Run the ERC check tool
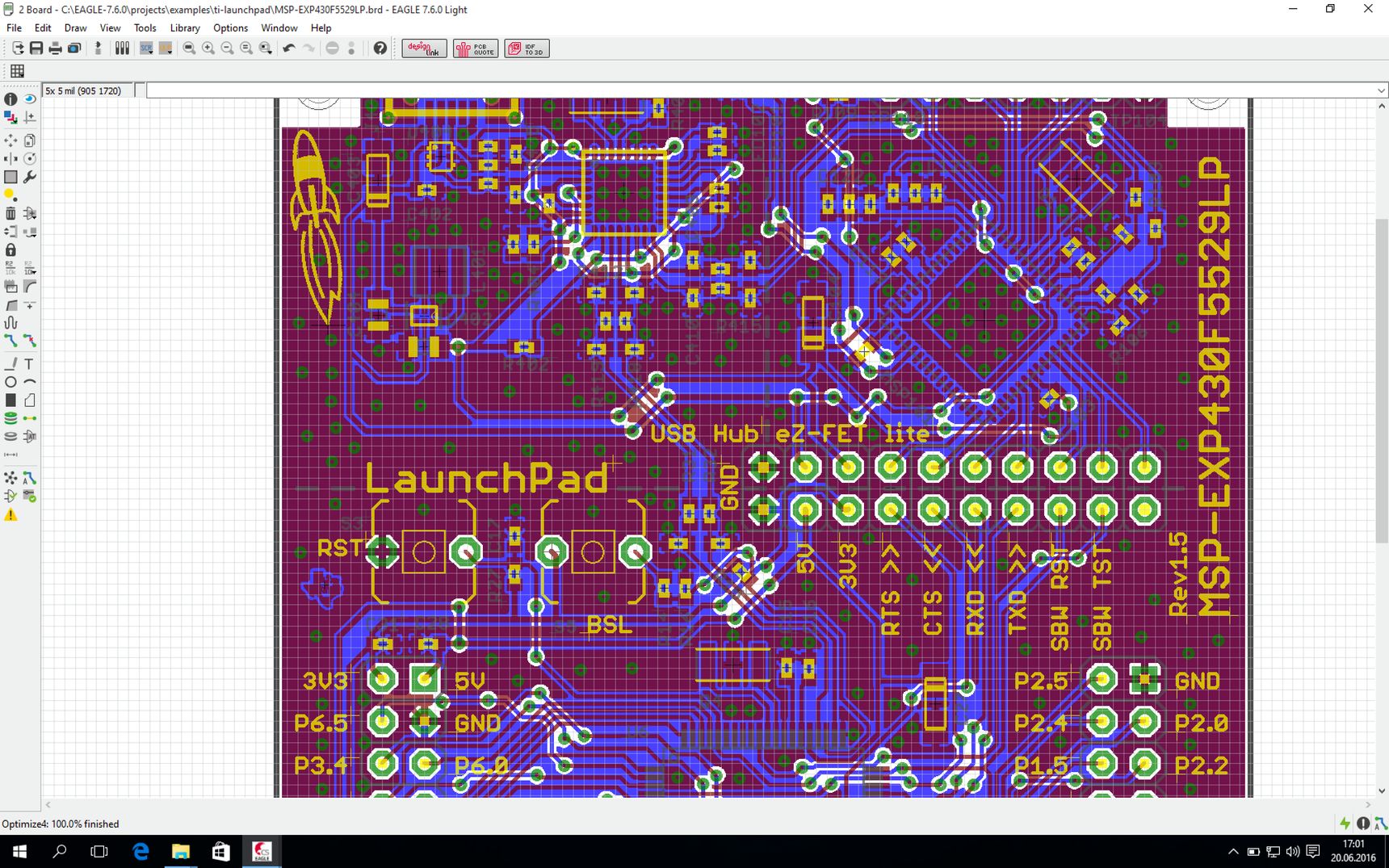1389x868 pixels. [10, 496]
